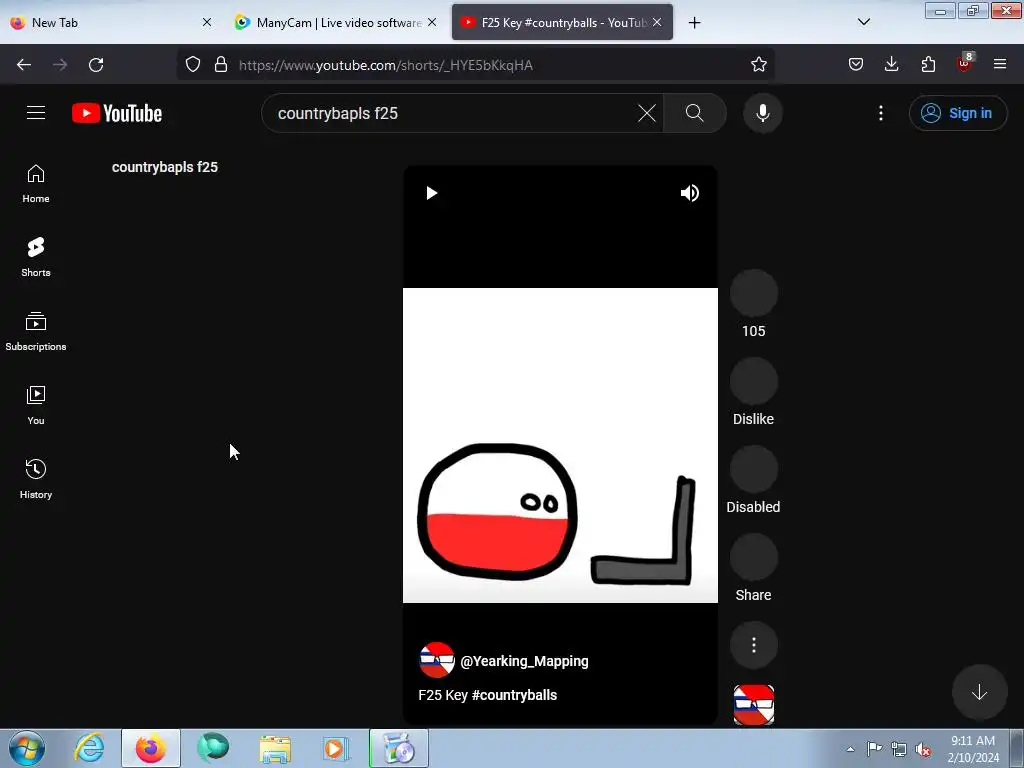Open network tray icon
1024x768 pixels.
pyautogui.click(x=899, y=749)
